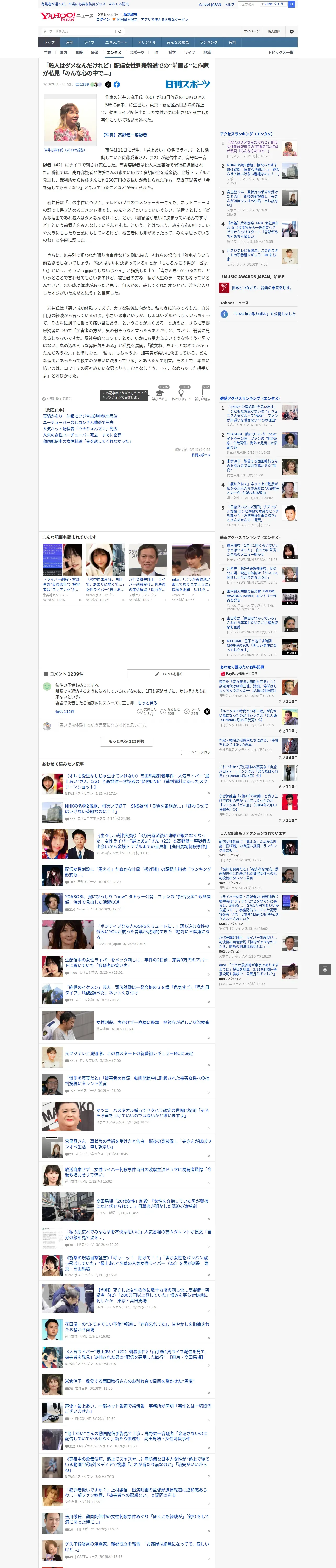Open recommended article 八代英輝弁護士 thumbnail
Viewport: 336px width, 1568px height.
click(x=148, y=560)
